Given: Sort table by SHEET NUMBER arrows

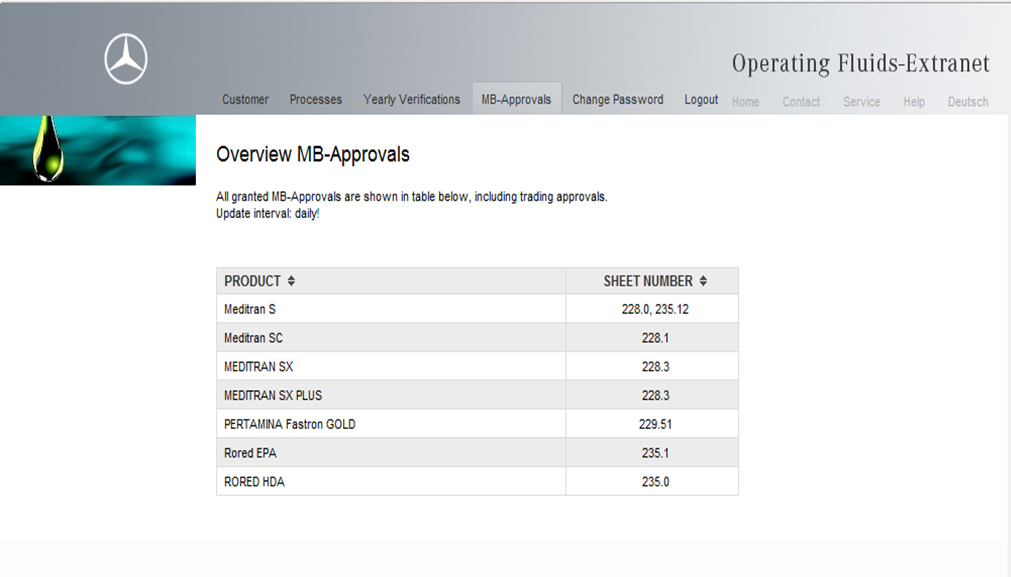Looking at the screenshot, I should [703, 281].
